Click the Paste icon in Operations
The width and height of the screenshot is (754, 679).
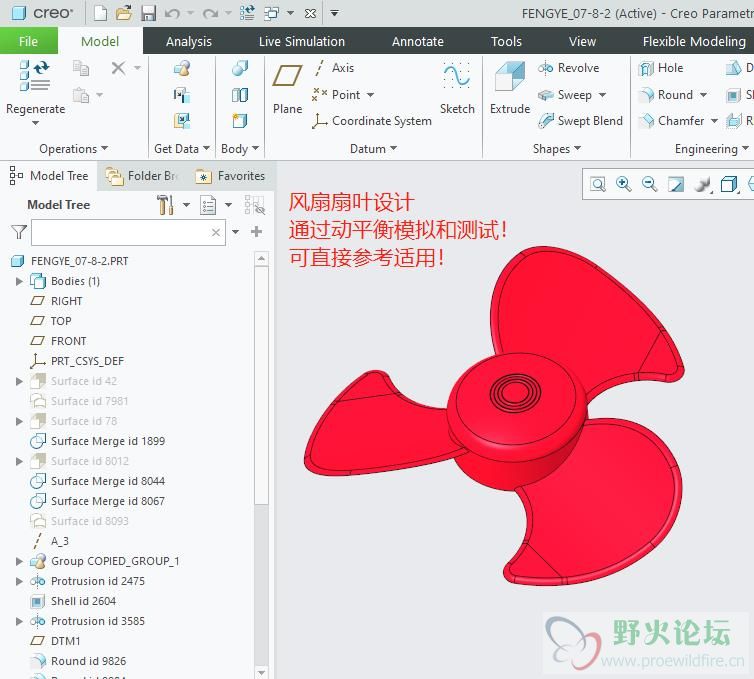coord(81,95)
